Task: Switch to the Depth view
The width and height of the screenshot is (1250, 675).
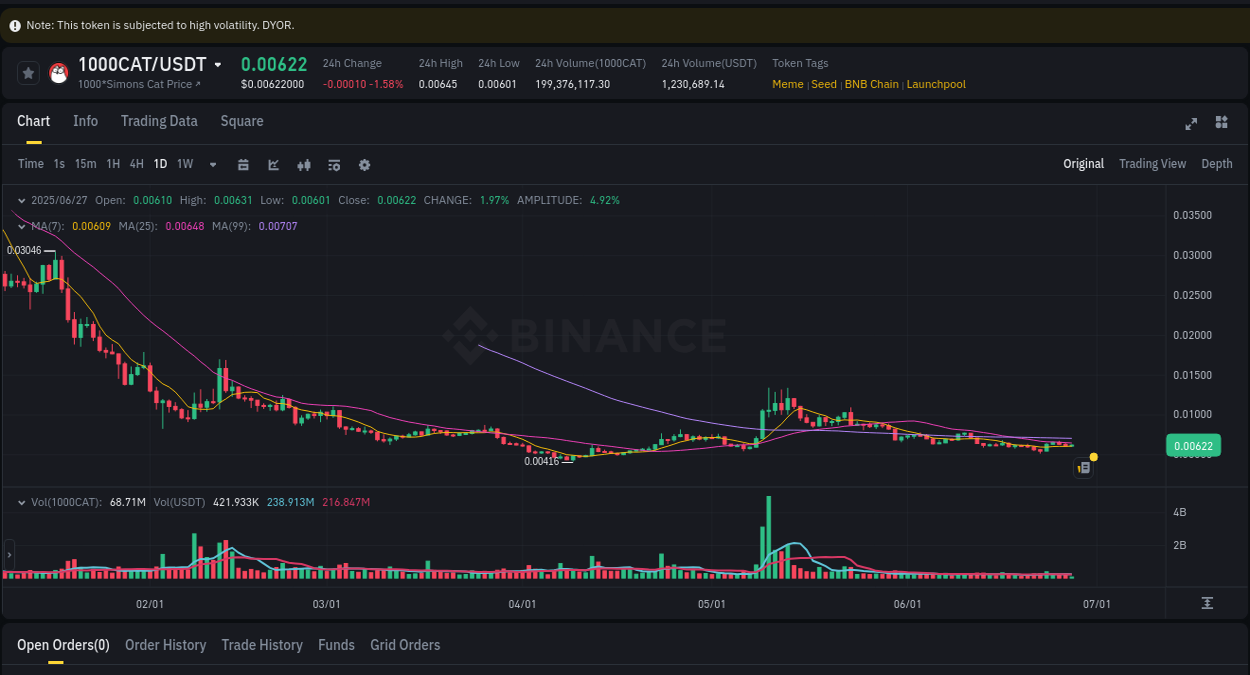Action: (x=1216, y=163)
